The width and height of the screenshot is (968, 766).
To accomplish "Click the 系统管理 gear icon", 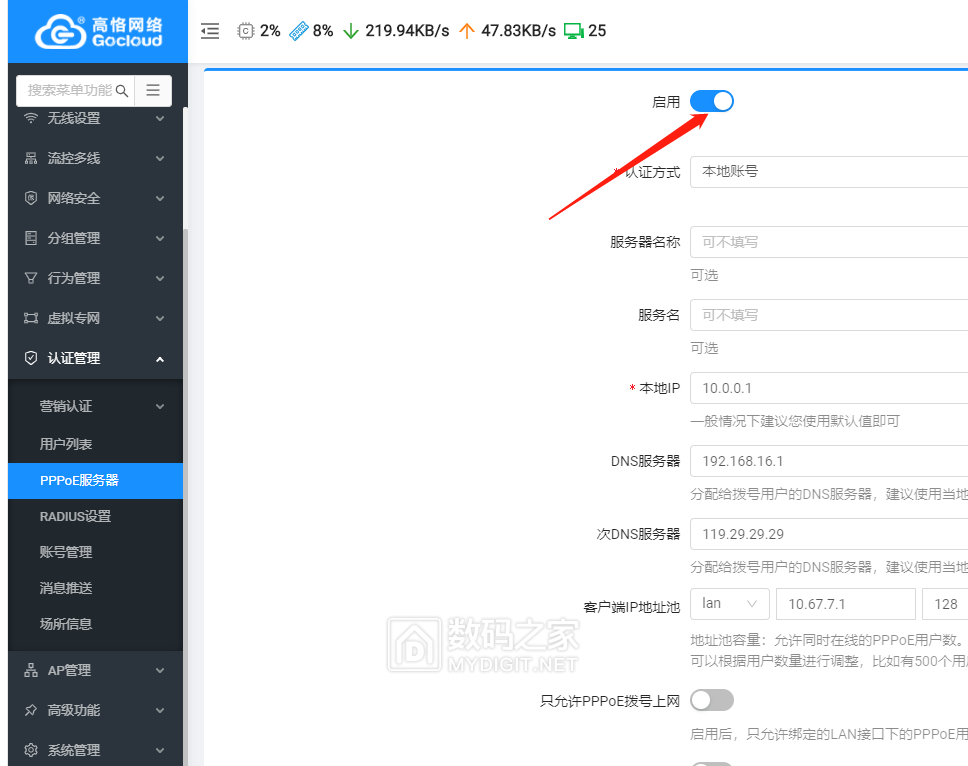I will (x=31, y=750).
